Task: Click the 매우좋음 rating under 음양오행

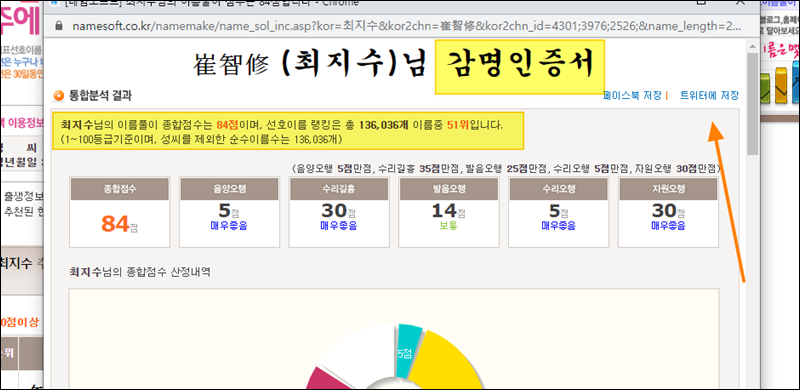Action: (x=229, y=226)
